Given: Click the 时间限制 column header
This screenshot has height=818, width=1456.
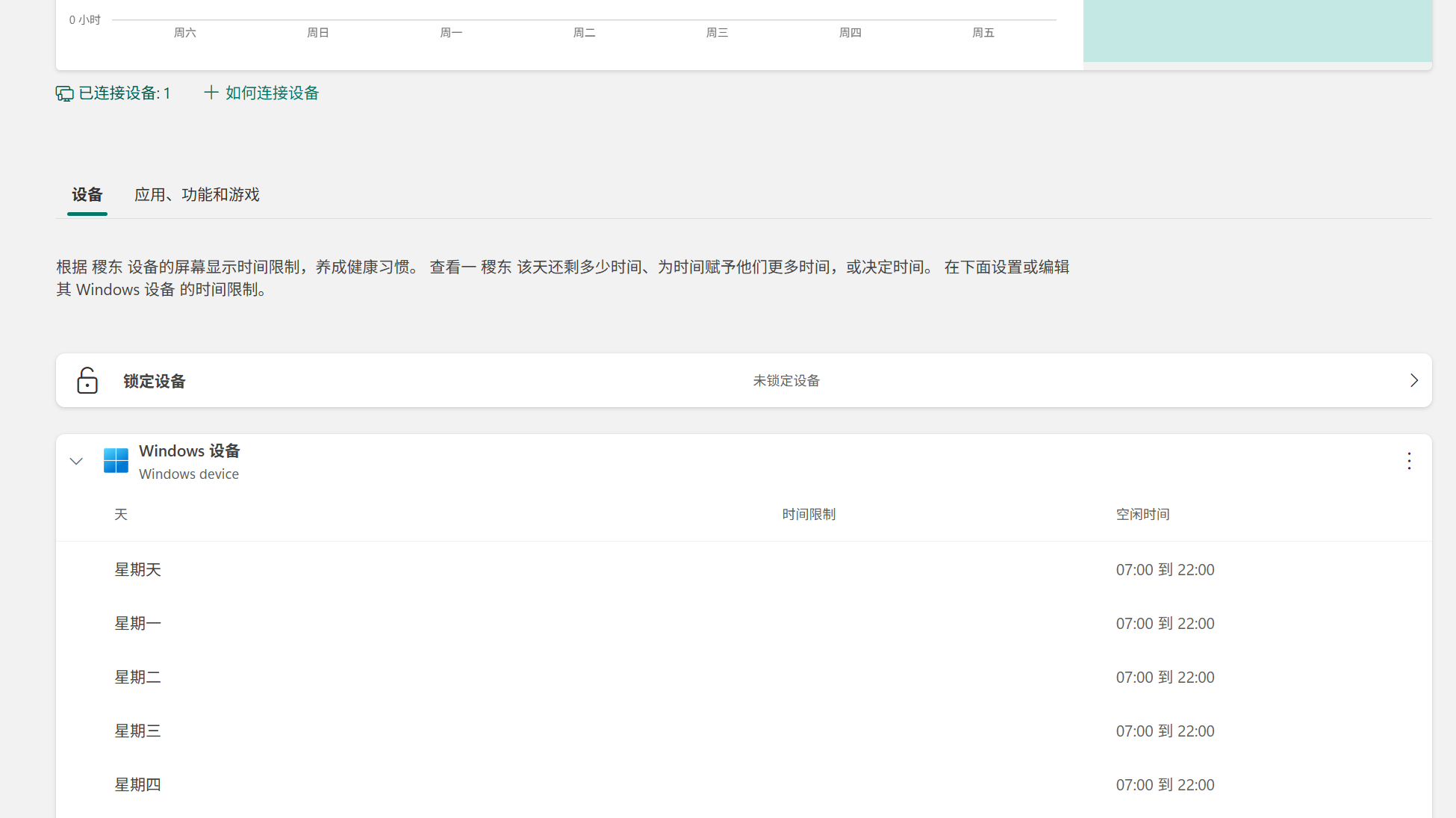Looking at the screenshot, I should [x=809, y=514].
